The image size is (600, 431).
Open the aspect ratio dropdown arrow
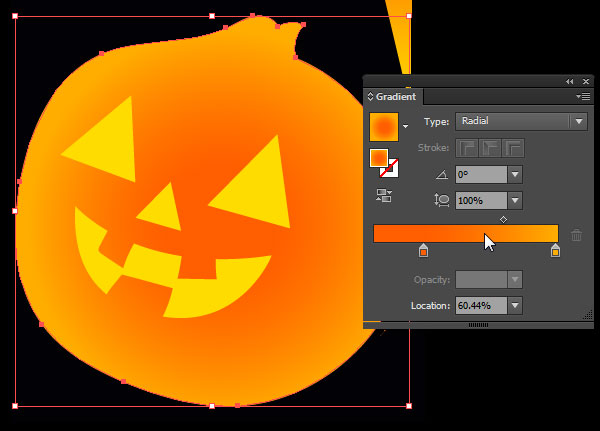coord(515,201)
